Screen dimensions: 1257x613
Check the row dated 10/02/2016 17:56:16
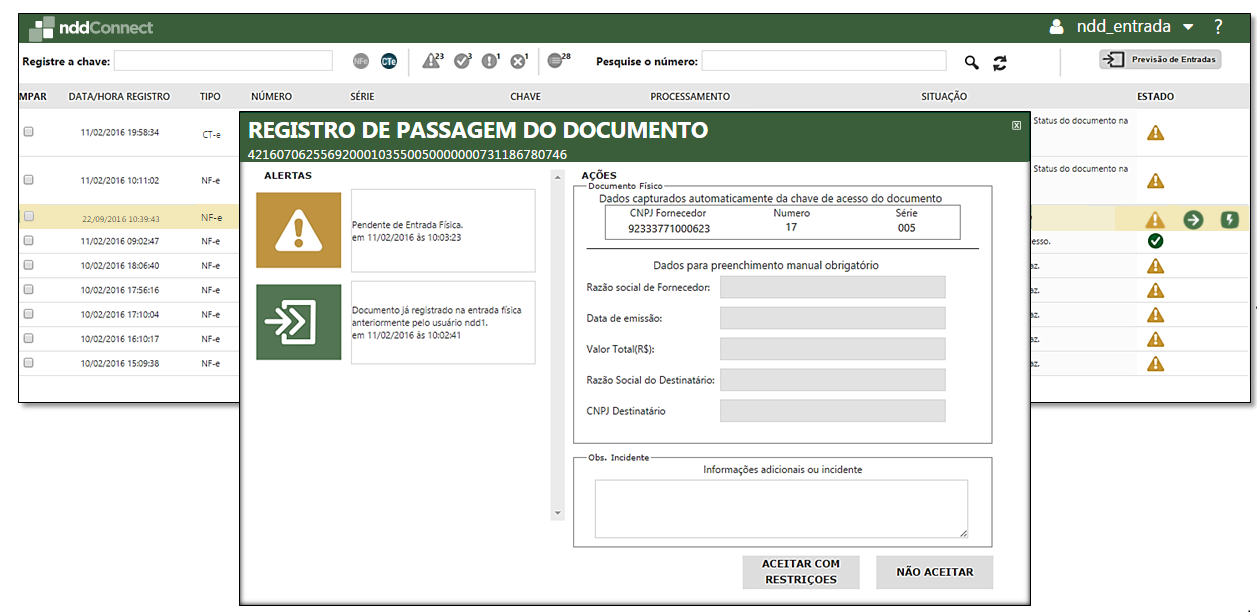pos(29,289)
